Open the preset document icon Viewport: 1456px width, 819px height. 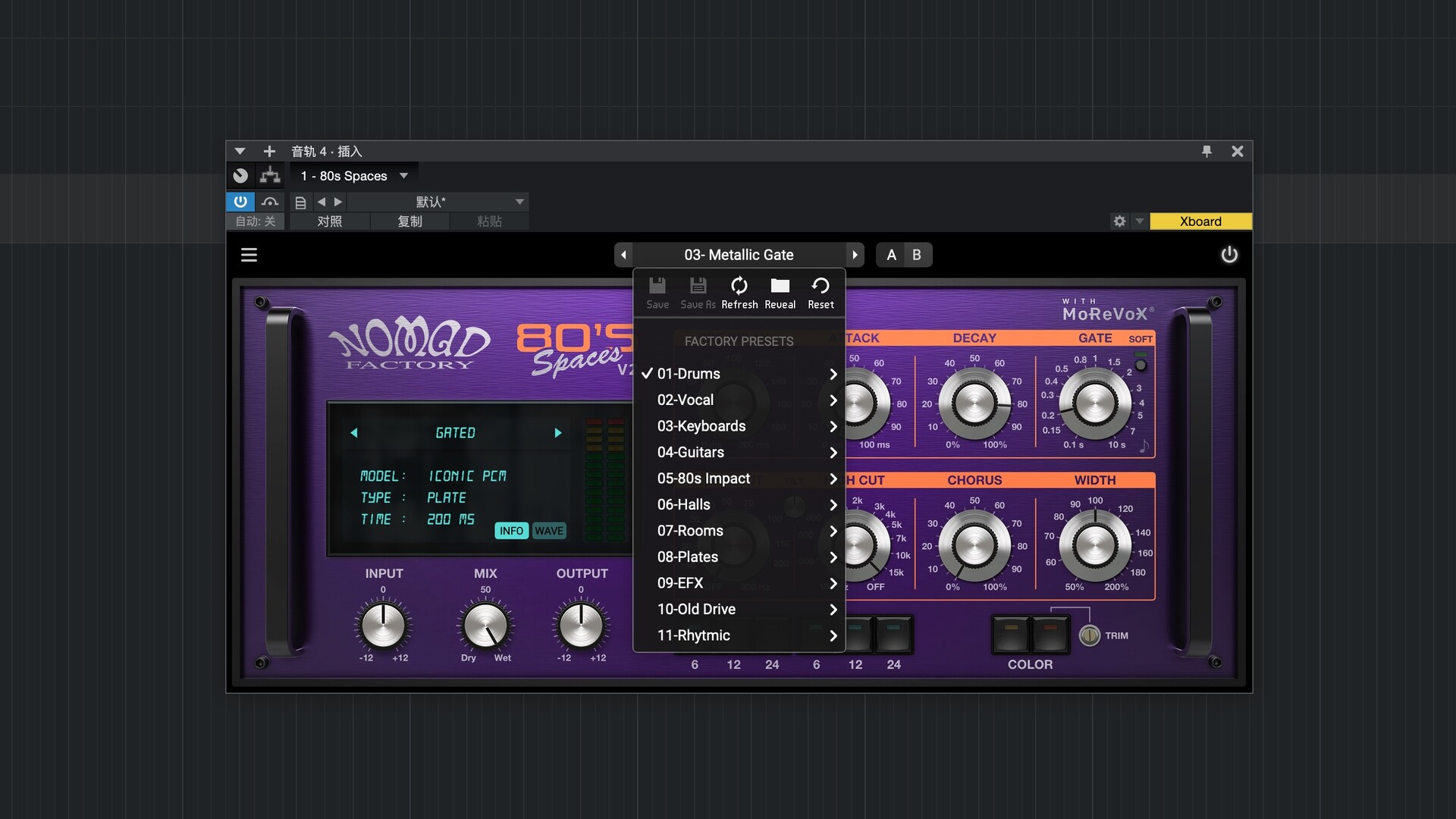click(300, 202)
